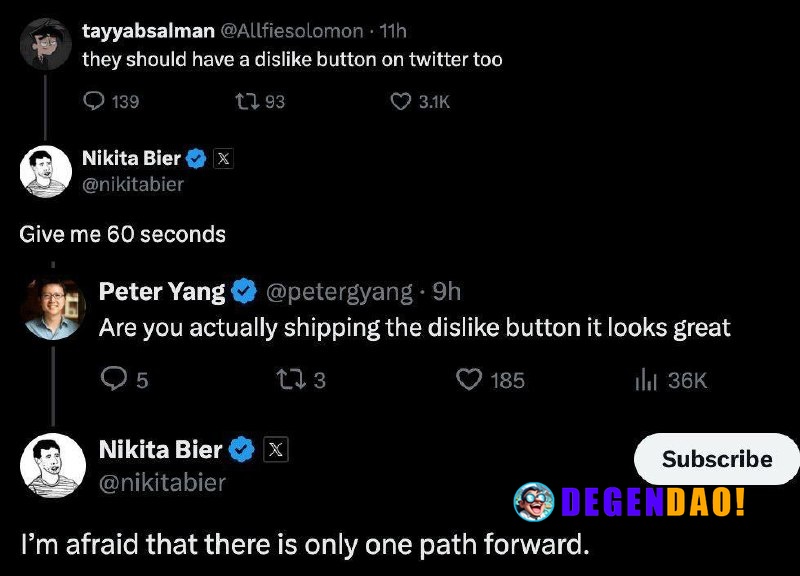Click Nikita Bier's blue verified badge
The height and width of the screenshot is (576, 800).
point(196,158)
